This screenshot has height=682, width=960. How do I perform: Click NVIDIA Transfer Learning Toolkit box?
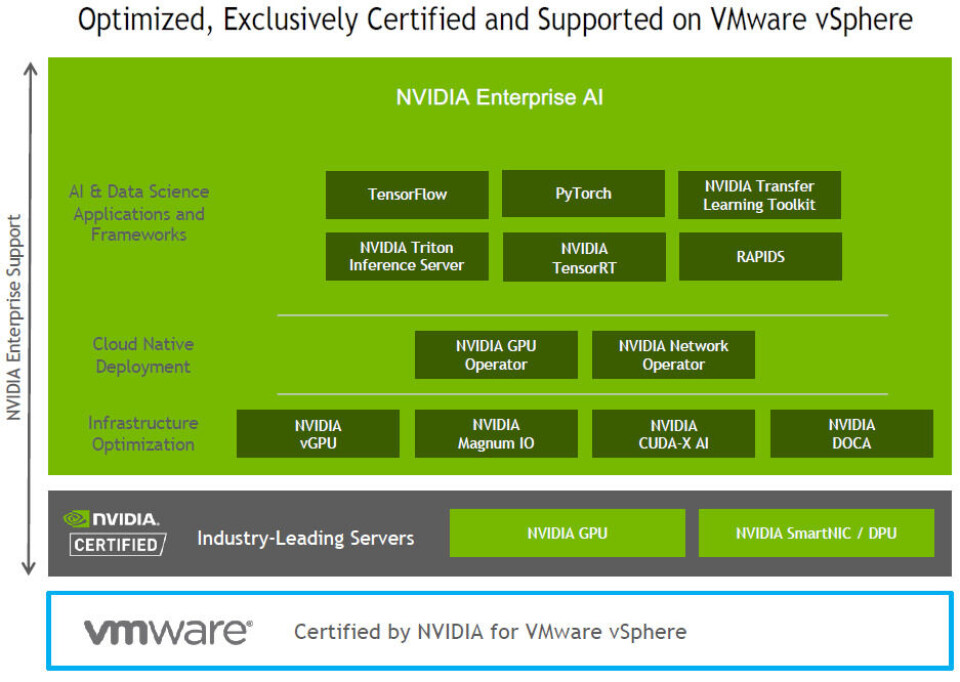coord(759,195)
